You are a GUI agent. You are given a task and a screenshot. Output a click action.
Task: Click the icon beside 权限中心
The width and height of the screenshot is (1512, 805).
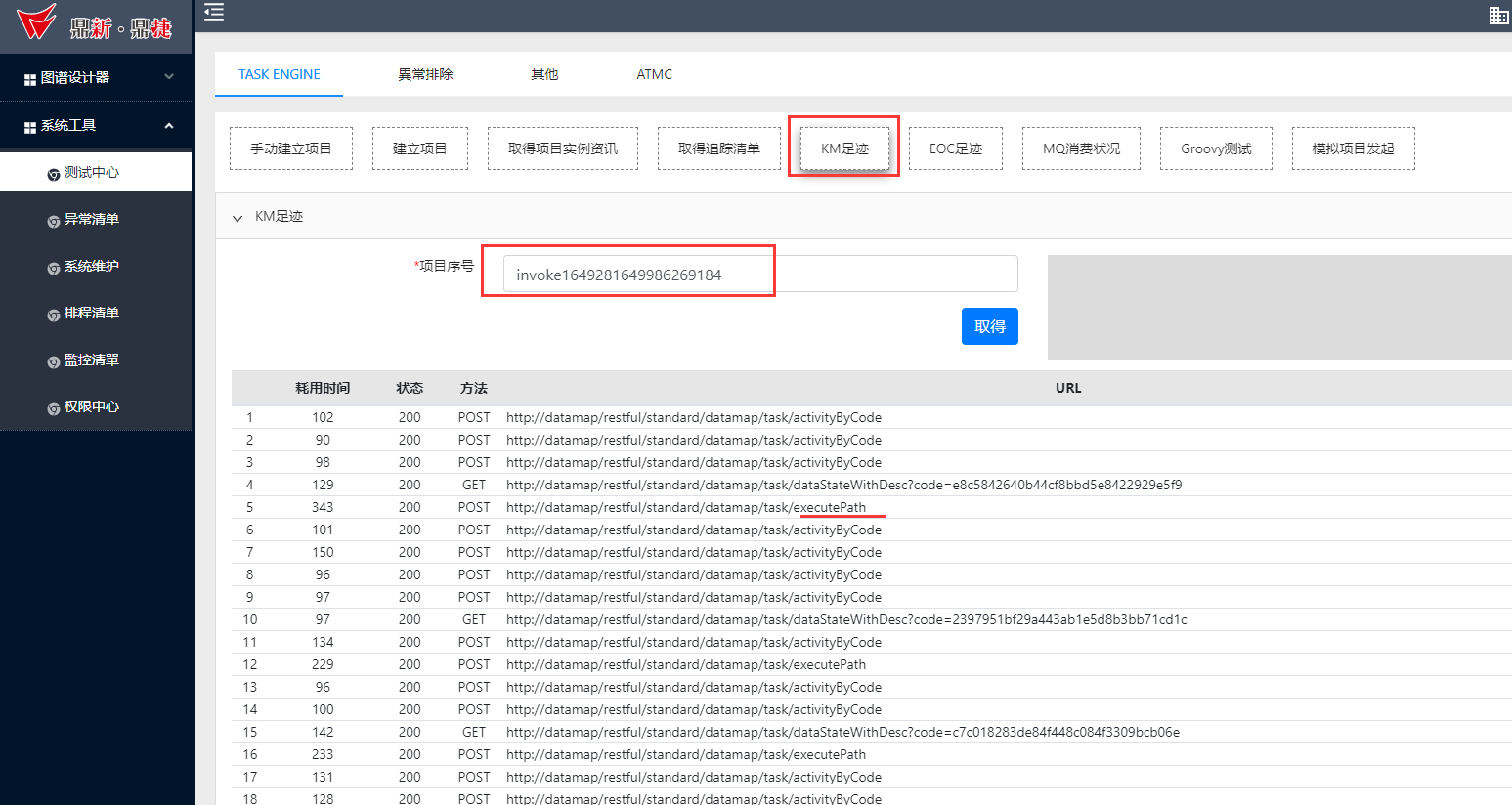[x=54, y=408]
